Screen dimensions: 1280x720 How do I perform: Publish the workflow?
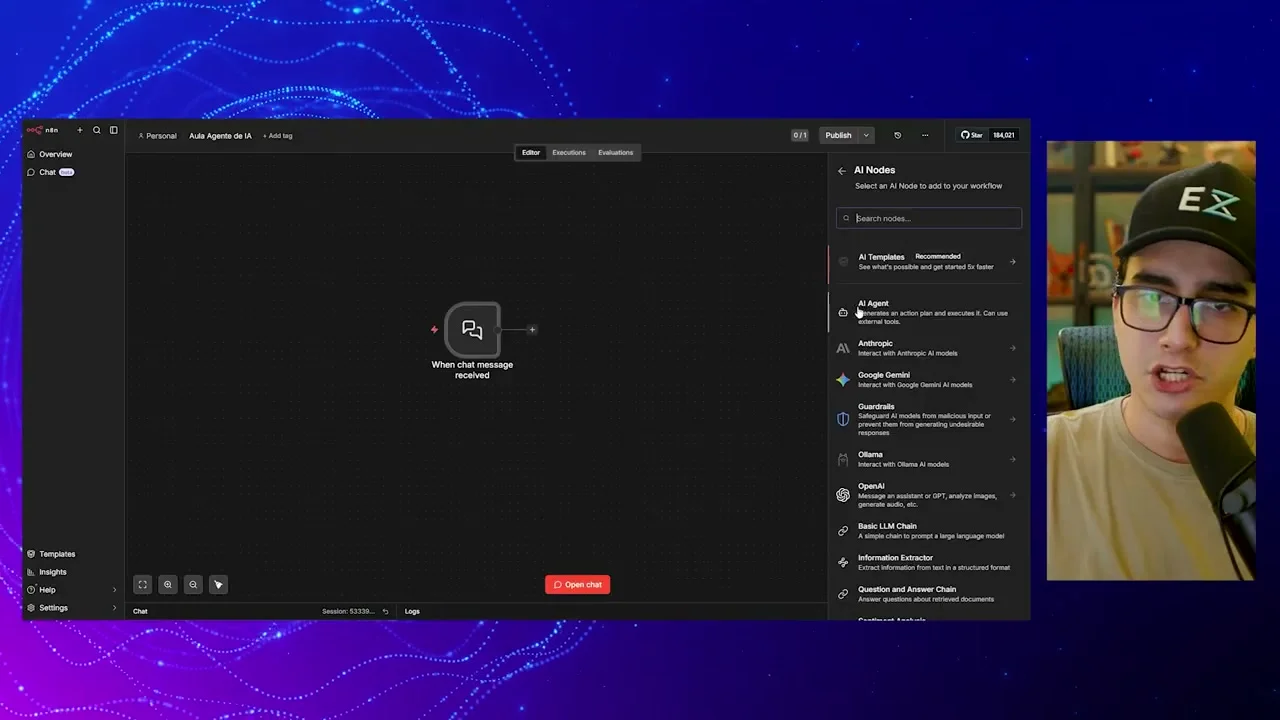[x=838, y=136]
